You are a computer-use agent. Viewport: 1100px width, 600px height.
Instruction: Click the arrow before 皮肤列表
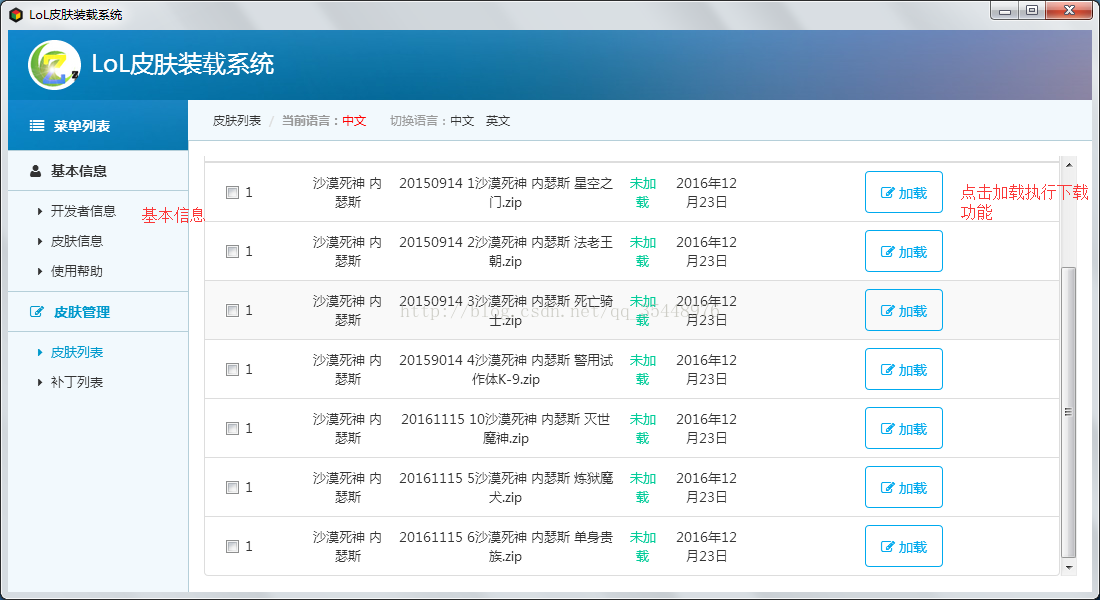[x=40, y=352]
